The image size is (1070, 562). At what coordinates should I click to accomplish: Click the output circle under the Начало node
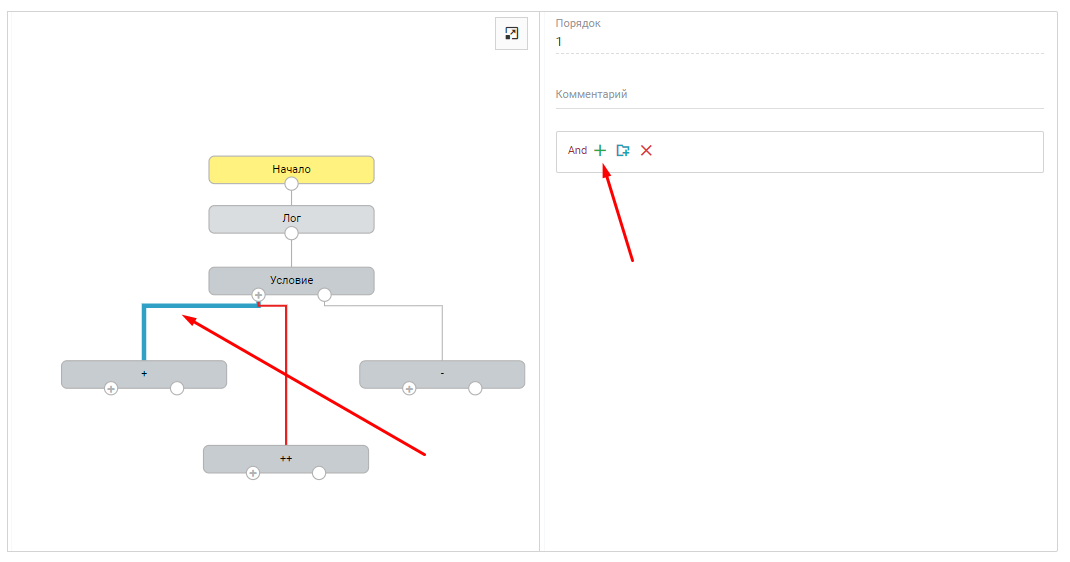pos(291,184)
